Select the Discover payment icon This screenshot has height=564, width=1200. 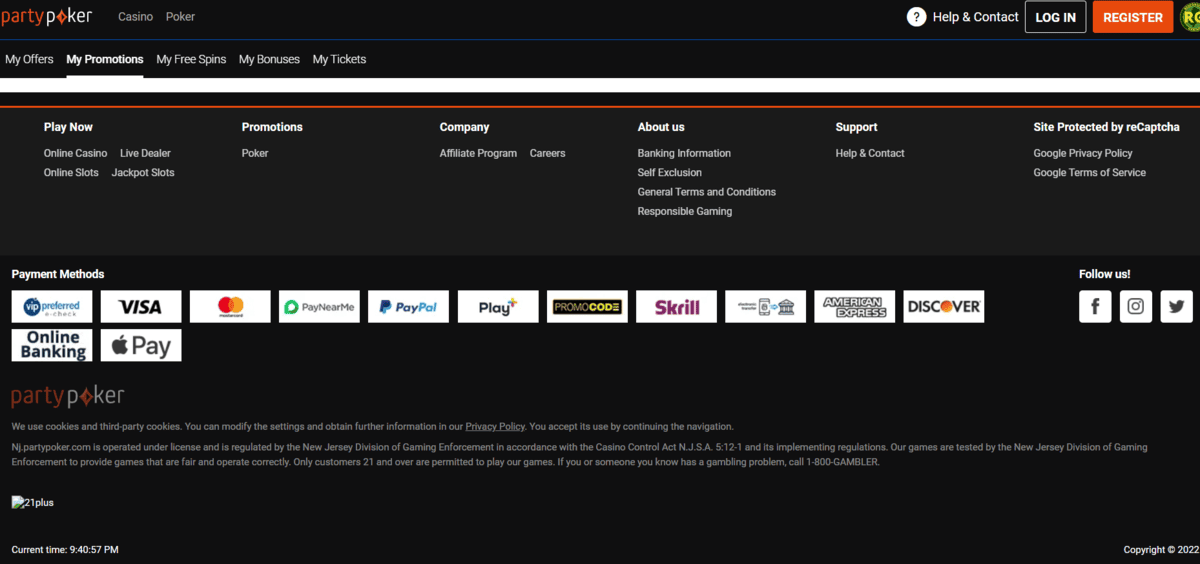(944, 307)
